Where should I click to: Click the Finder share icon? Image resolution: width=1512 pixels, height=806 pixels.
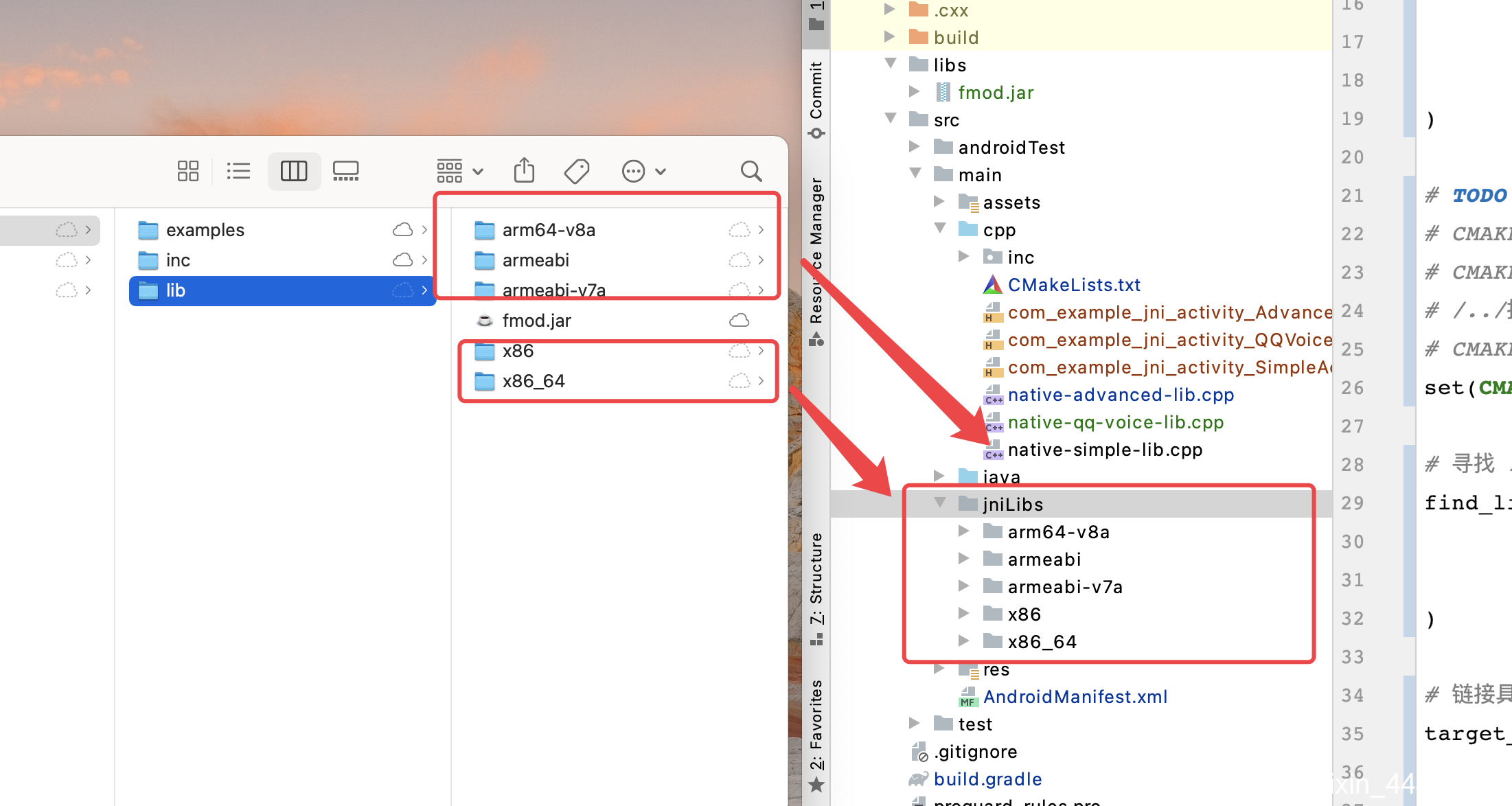(x=524, y=170)
